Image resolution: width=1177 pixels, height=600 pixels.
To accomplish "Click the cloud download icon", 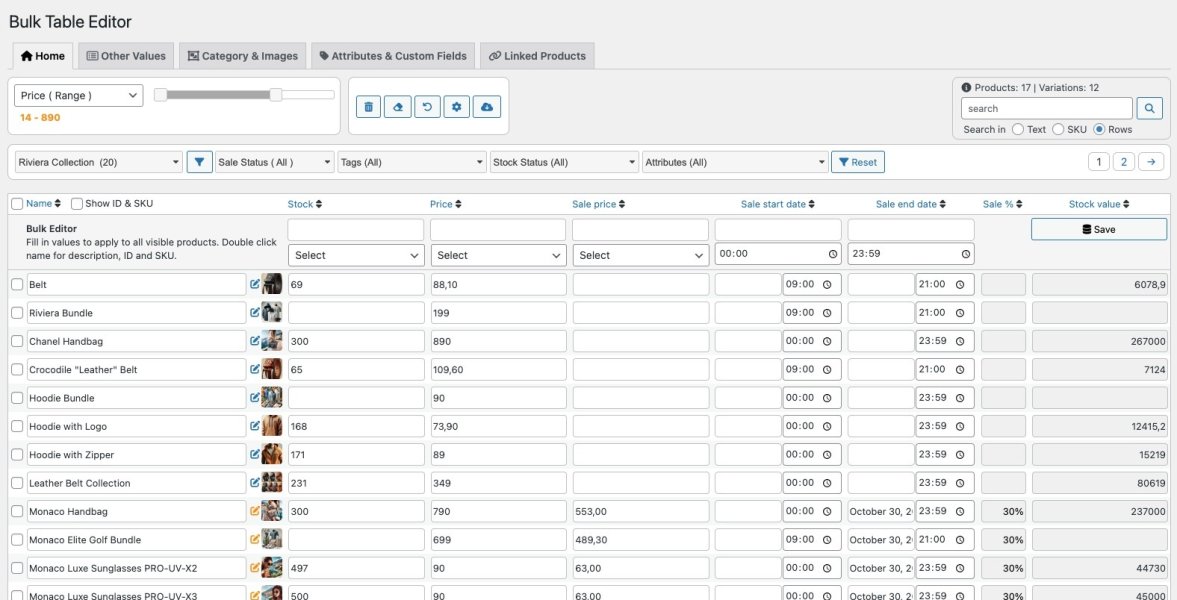I will click(486, 105).
